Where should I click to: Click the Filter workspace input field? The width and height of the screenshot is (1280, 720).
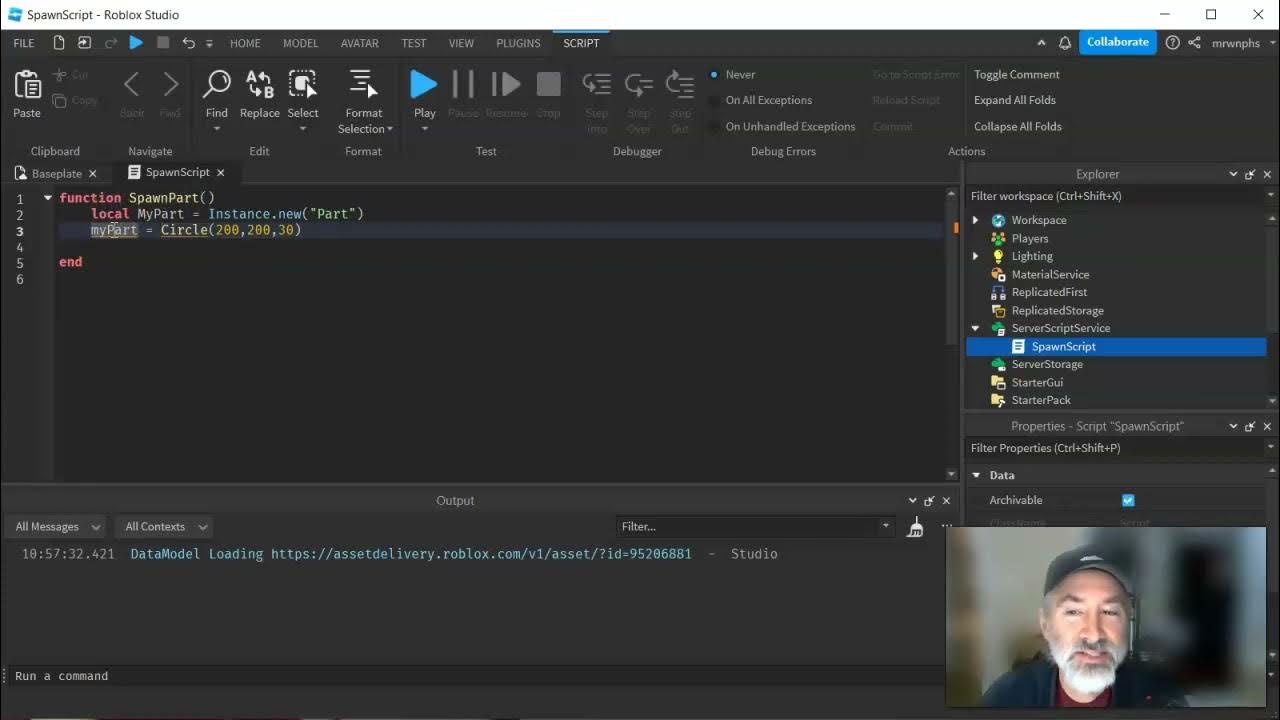tap(1116, 196)
